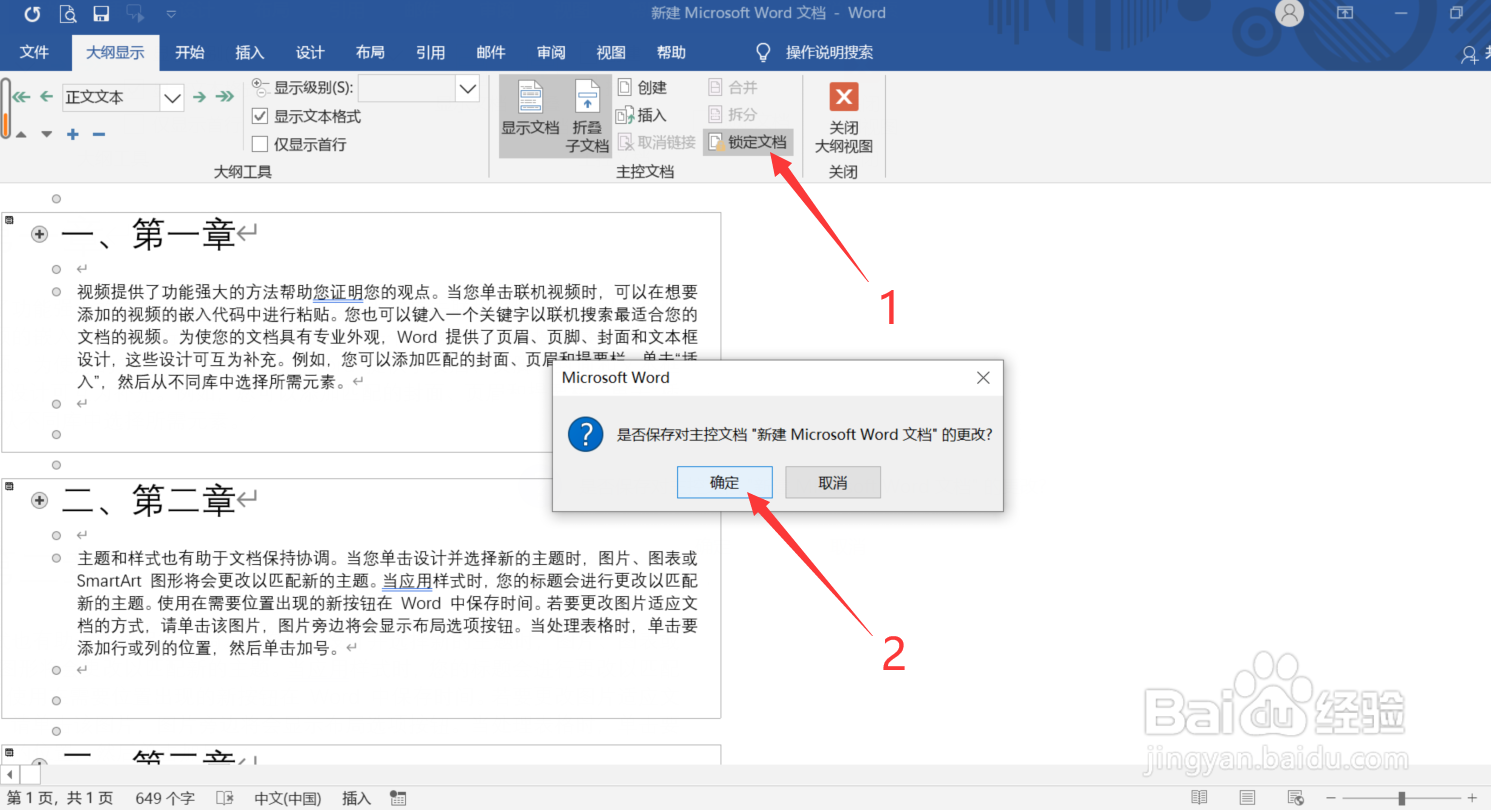Toggle 锁定文档 button

coord(748,143)
